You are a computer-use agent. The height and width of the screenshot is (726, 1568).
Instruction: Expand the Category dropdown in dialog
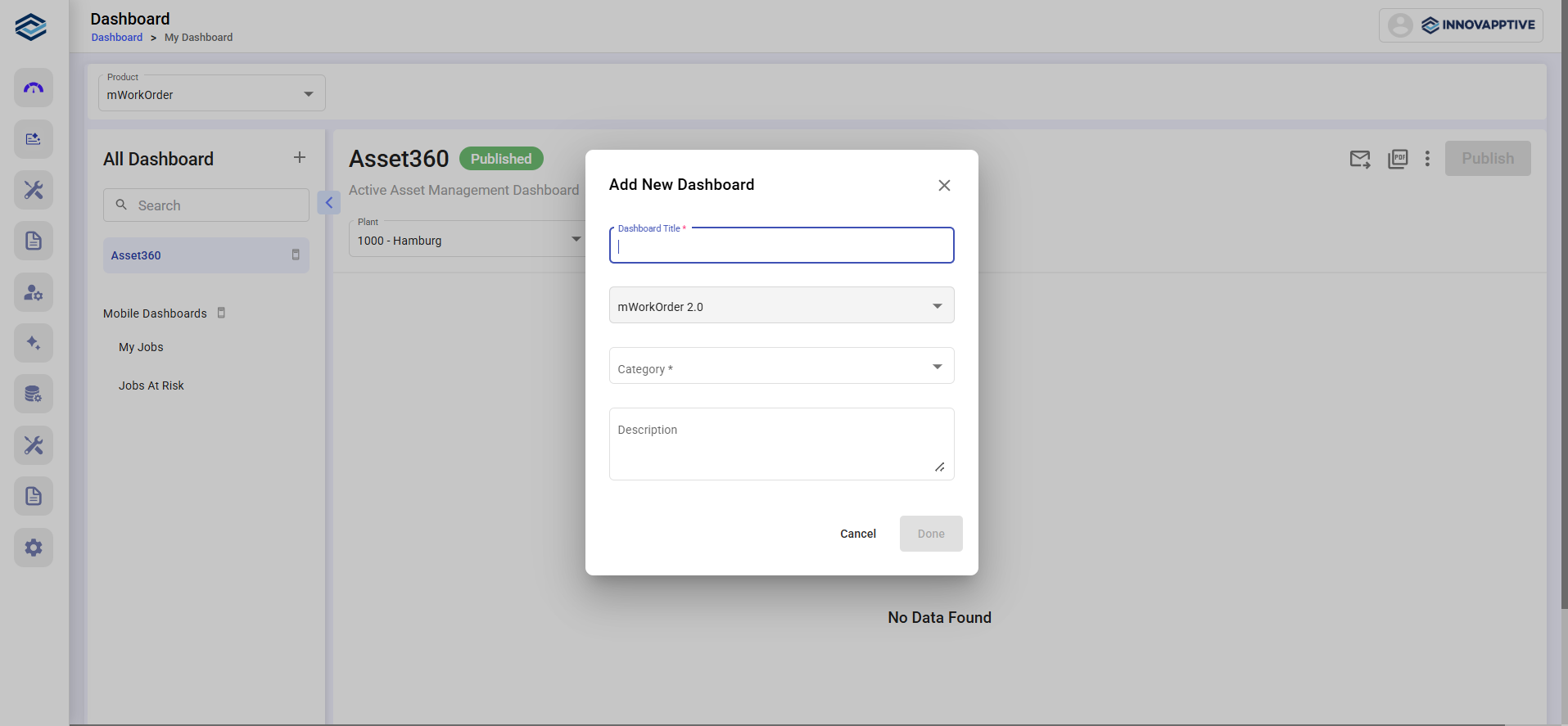[781, 366]
